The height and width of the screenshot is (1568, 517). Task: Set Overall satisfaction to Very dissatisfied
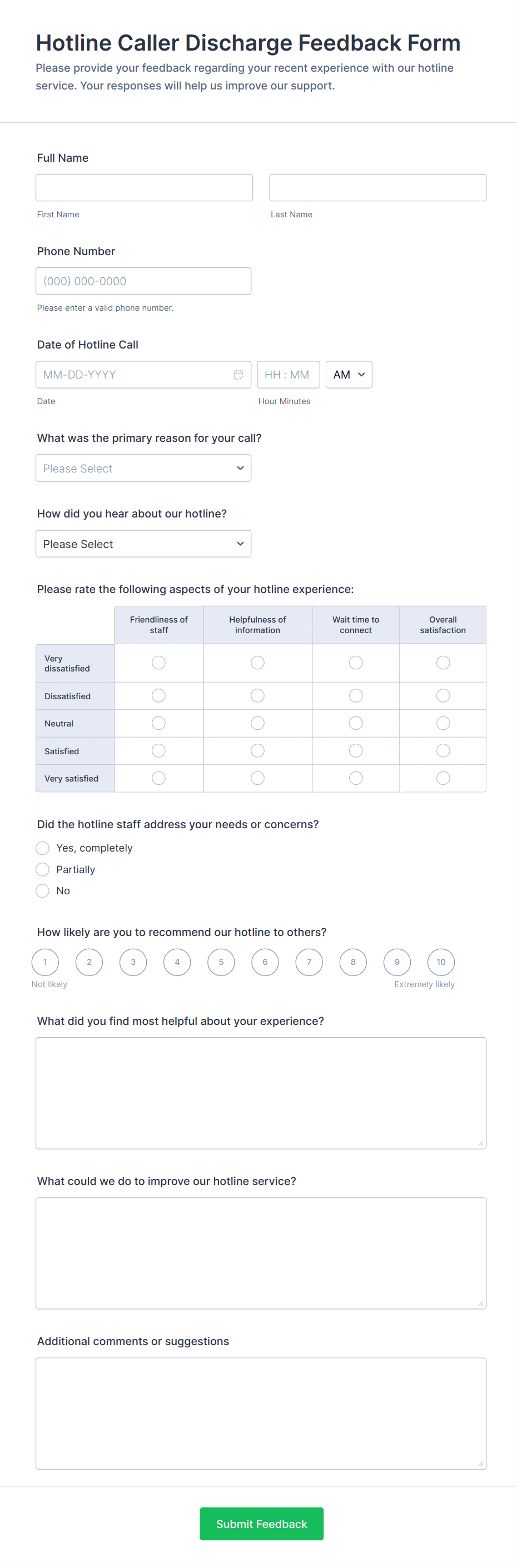(x=443, y=662)
